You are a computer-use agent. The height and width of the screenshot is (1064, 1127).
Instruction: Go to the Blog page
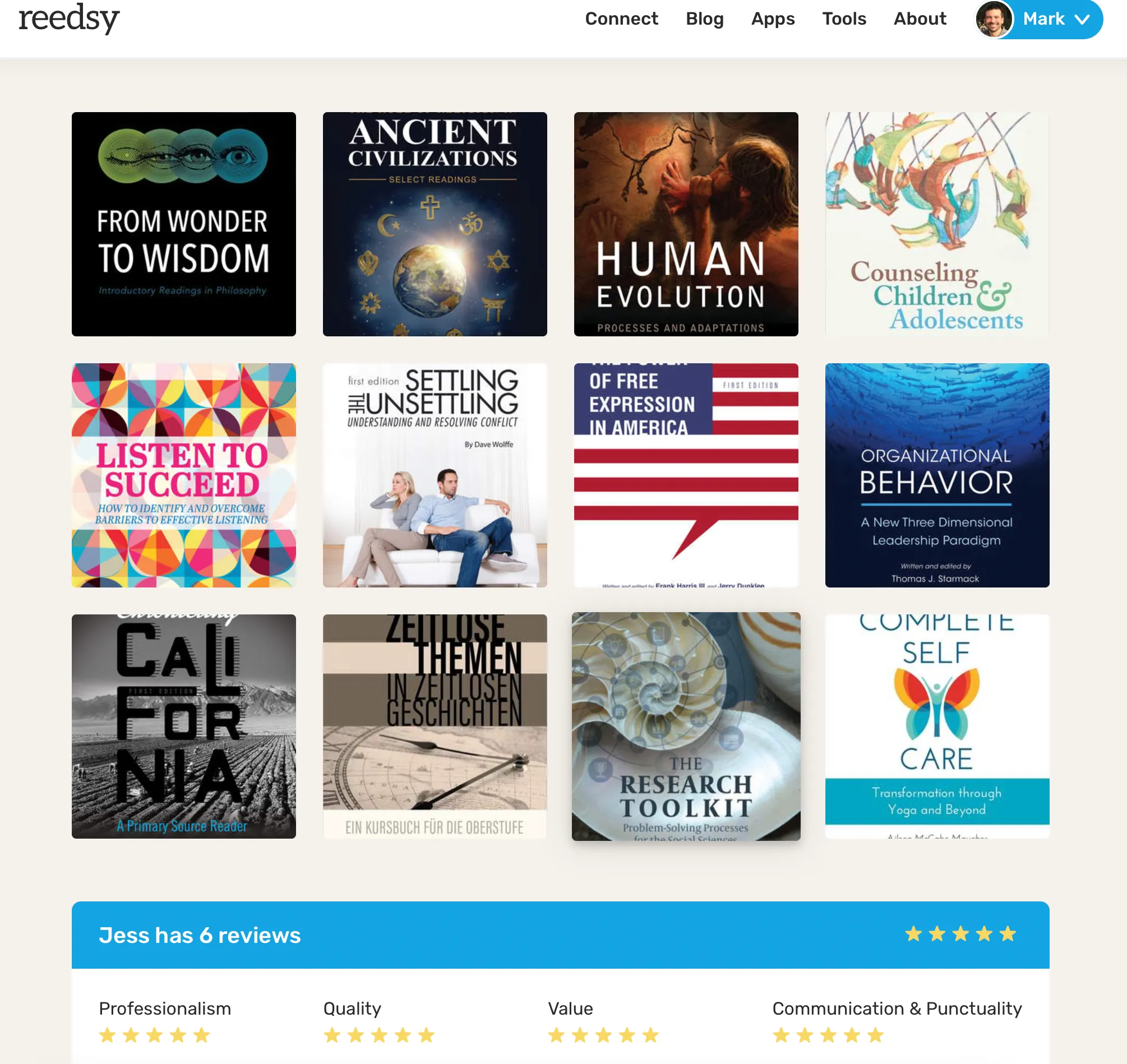click(x=704, y=18)
